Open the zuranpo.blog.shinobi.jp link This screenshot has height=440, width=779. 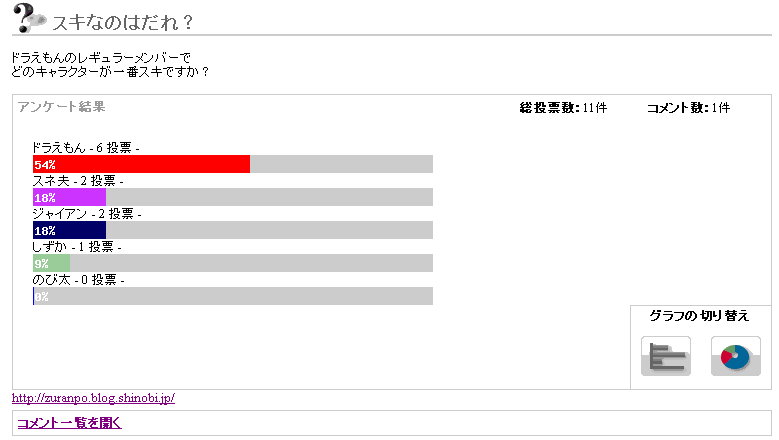(x=93, y=398)
